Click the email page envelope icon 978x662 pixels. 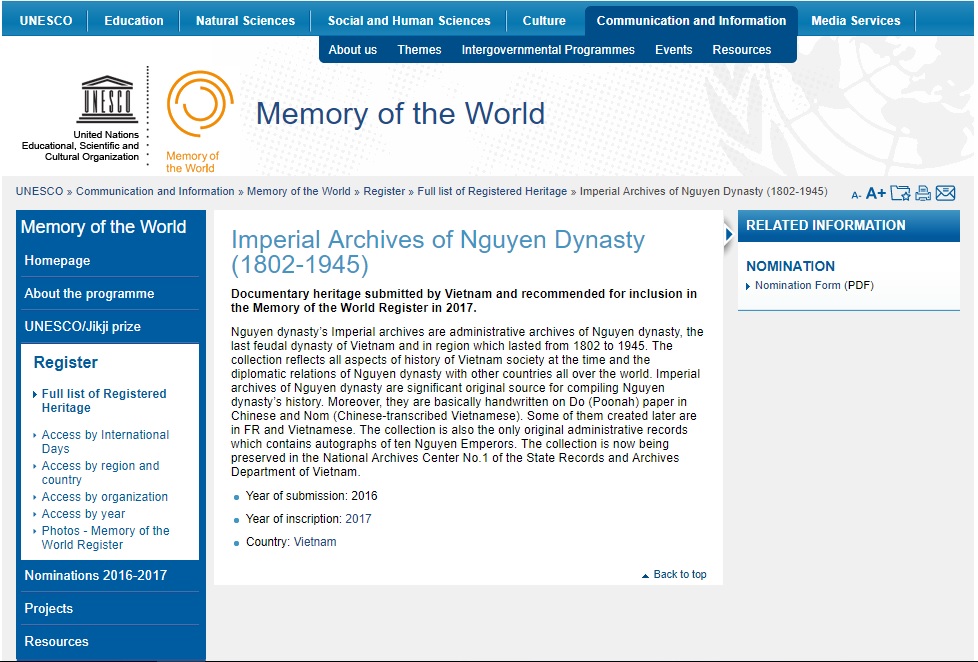[x=946, y=193]
